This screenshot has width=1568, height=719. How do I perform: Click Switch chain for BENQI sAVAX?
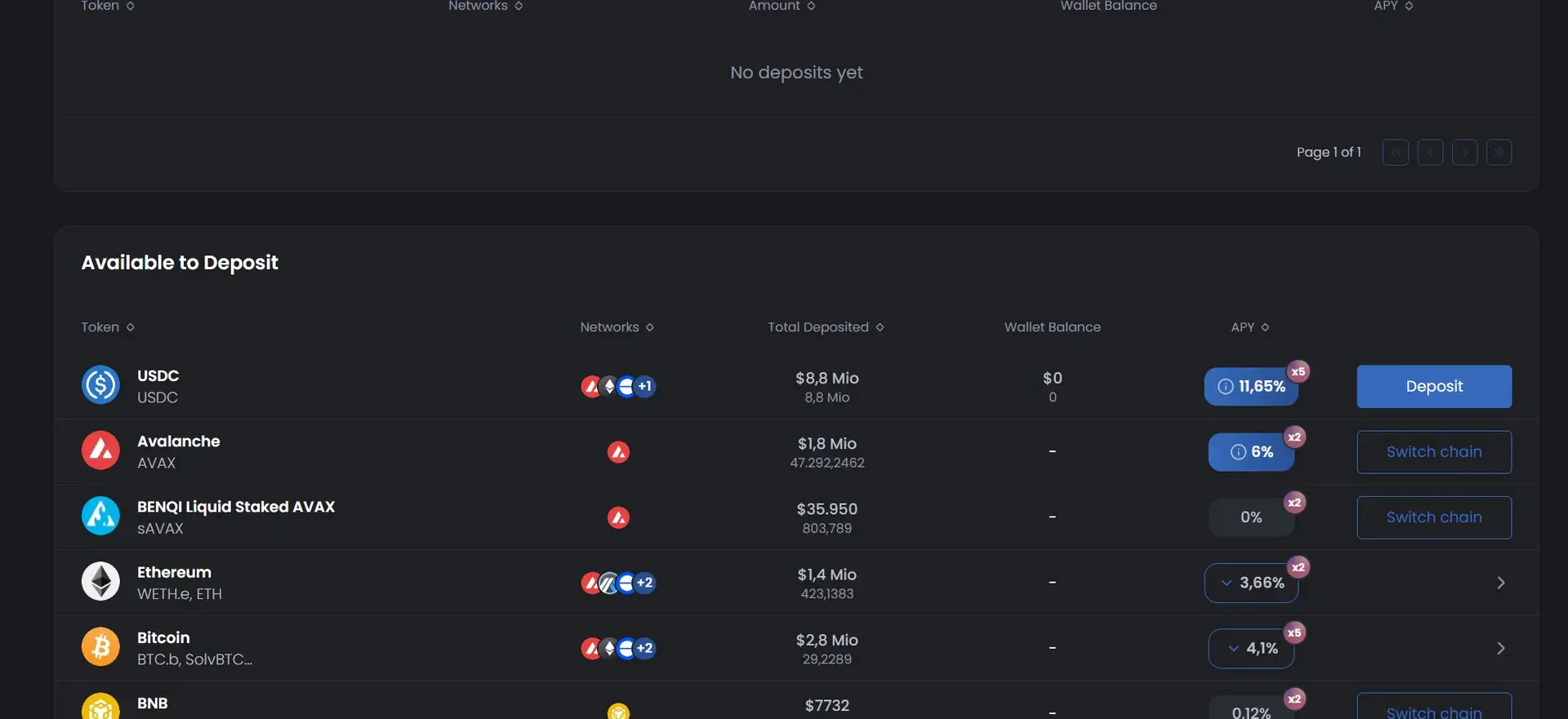tap(1433, 517)
